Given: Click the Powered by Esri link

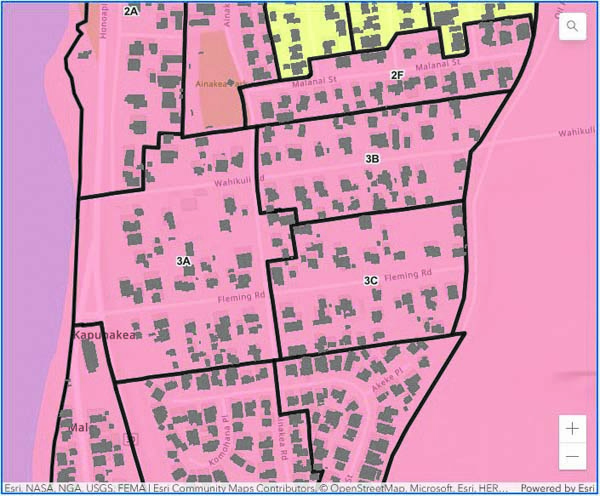Looking at the screenshot, I should tap(558, 488).
